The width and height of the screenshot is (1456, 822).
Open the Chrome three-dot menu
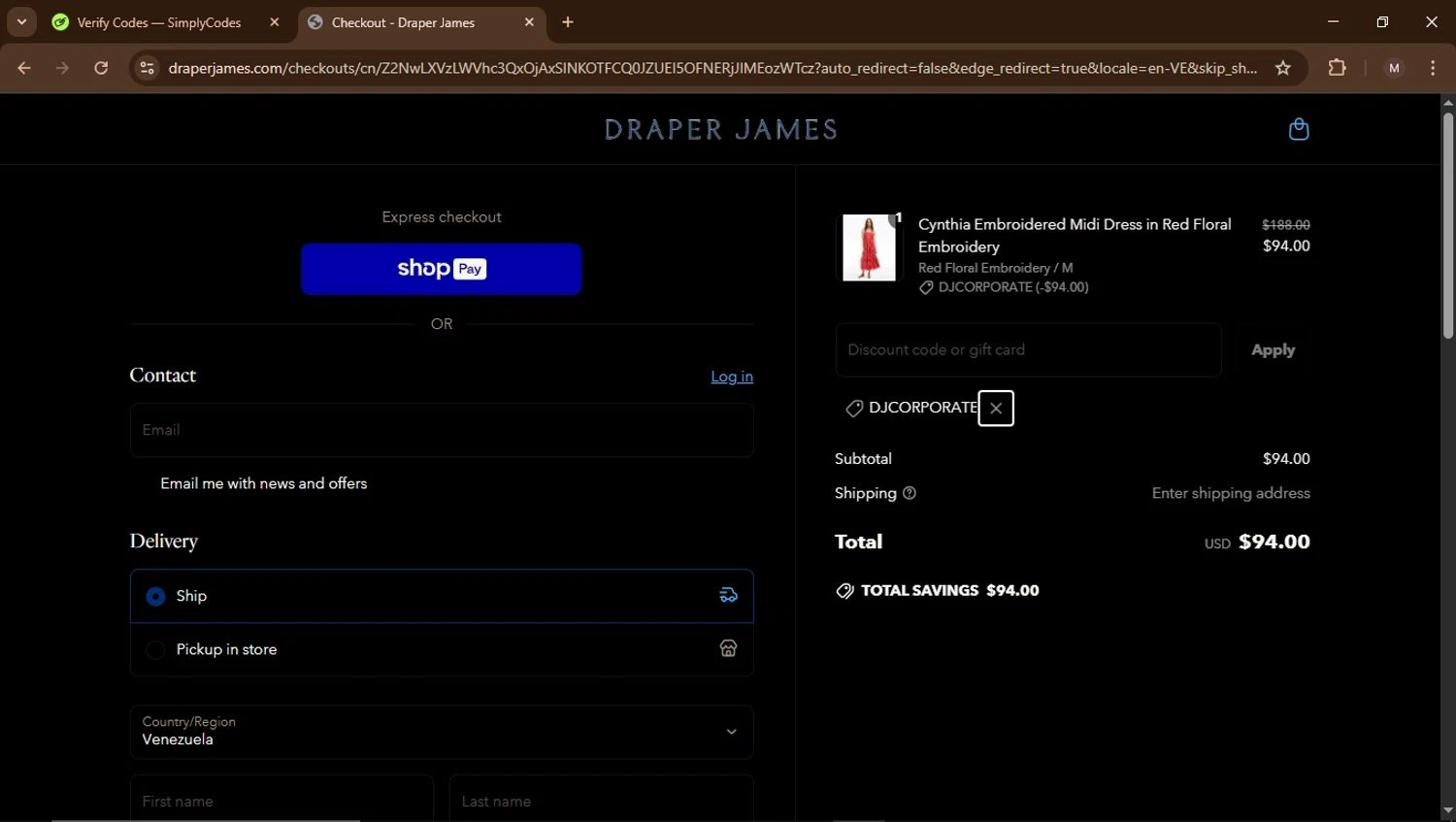1433,68
